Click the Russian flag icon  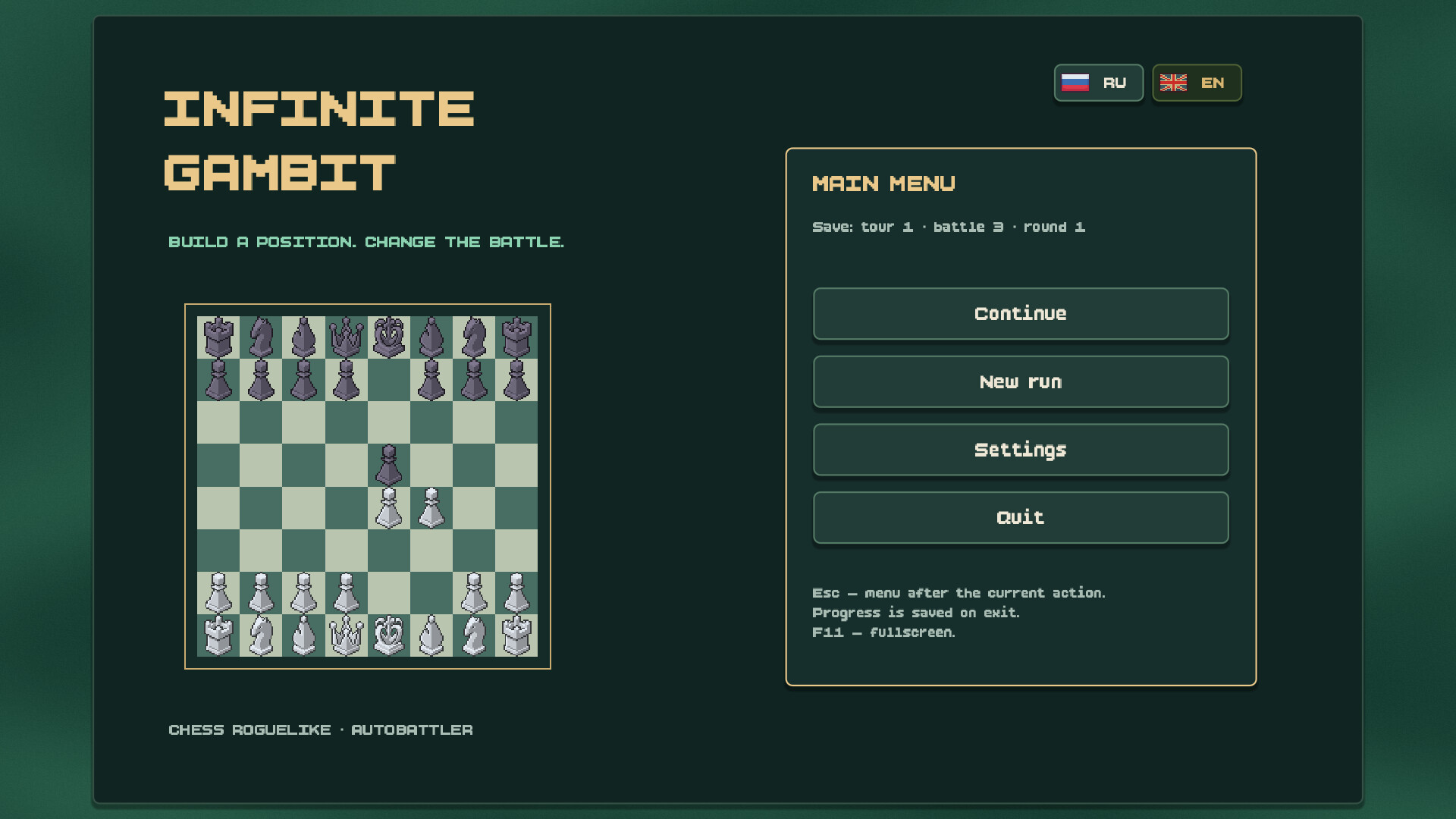pyautogui.click(x=1075, y=83)
